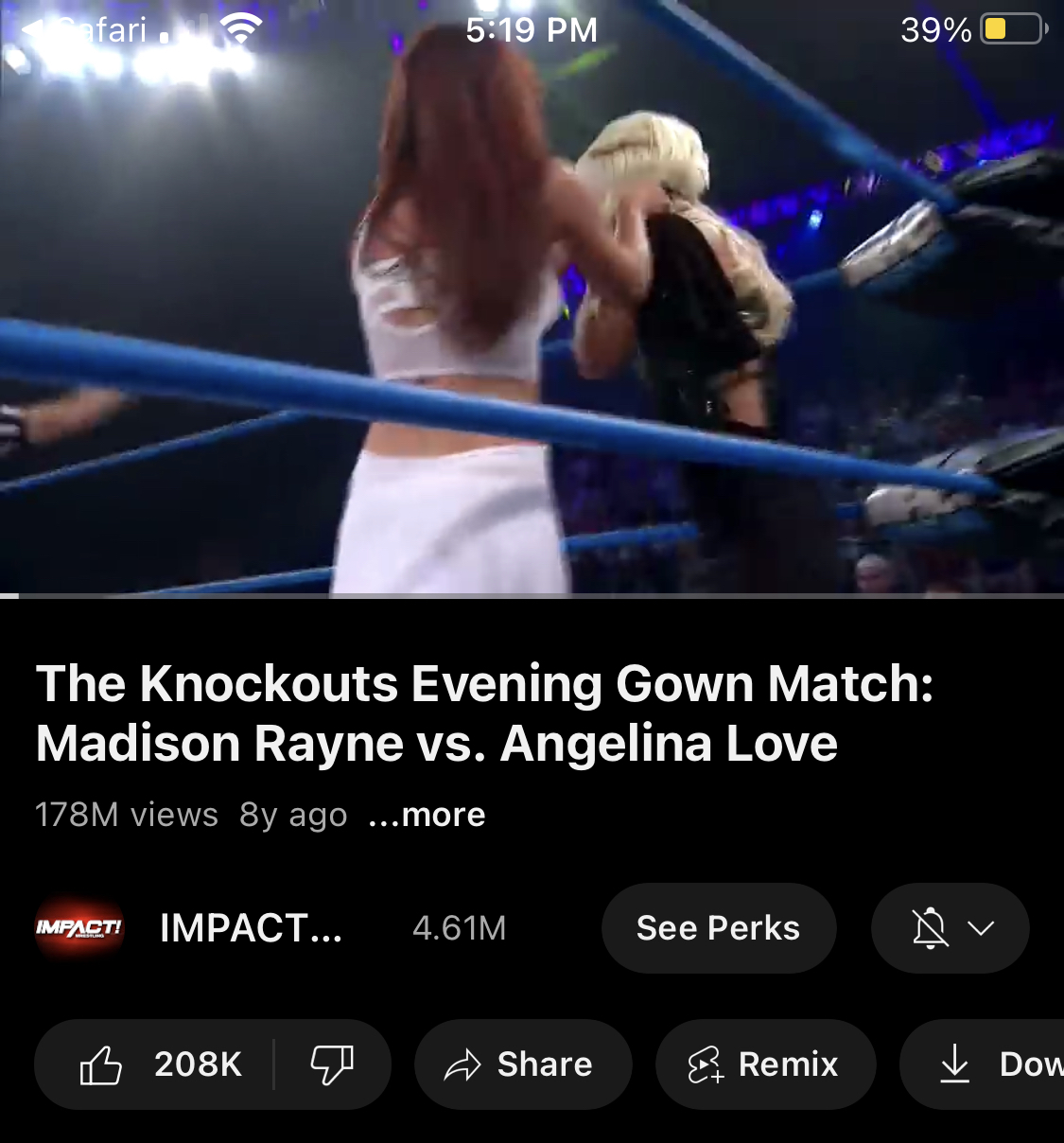This screenshot has width=1064, height=1143.
Task: Open the See Perks button
Action: pos(719,928)
